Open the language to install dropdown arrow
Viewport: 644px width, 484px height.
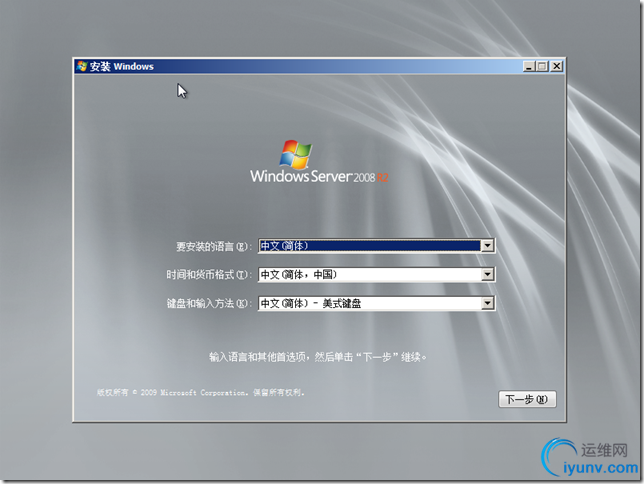487,246
